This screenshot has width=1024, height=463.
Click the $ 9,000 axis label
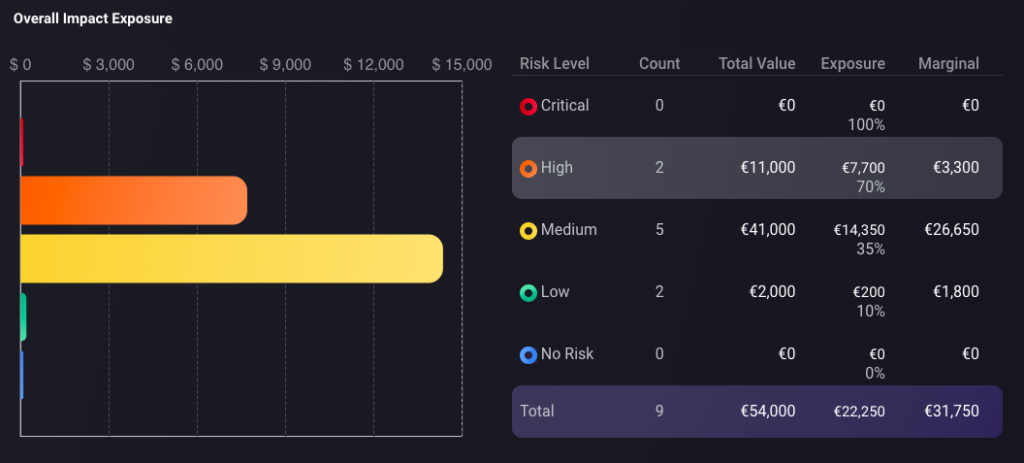(x=285, y=65)
